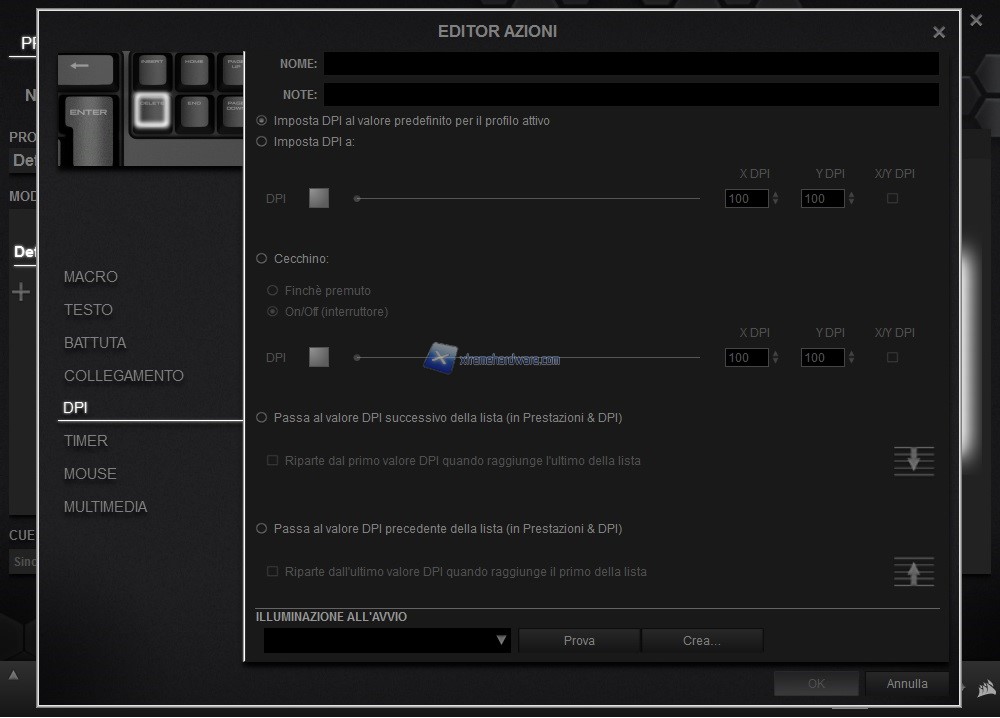Viewport: 1000px width, 718px height.
Task: Click the X DPI stepper under Imposta DPI
Action: click(x=775, y=198)
